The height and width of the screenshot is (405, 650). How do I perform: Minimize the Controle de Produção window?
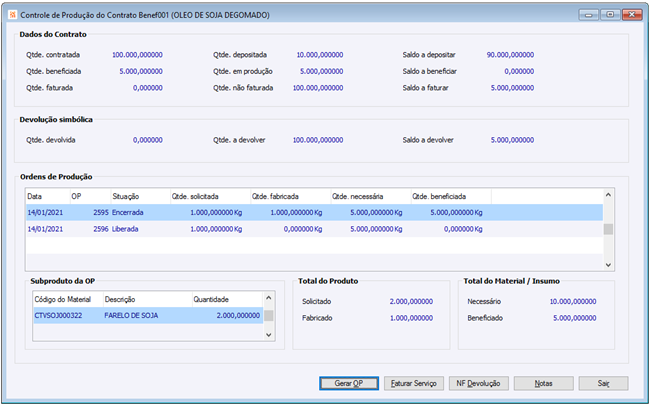589,13
